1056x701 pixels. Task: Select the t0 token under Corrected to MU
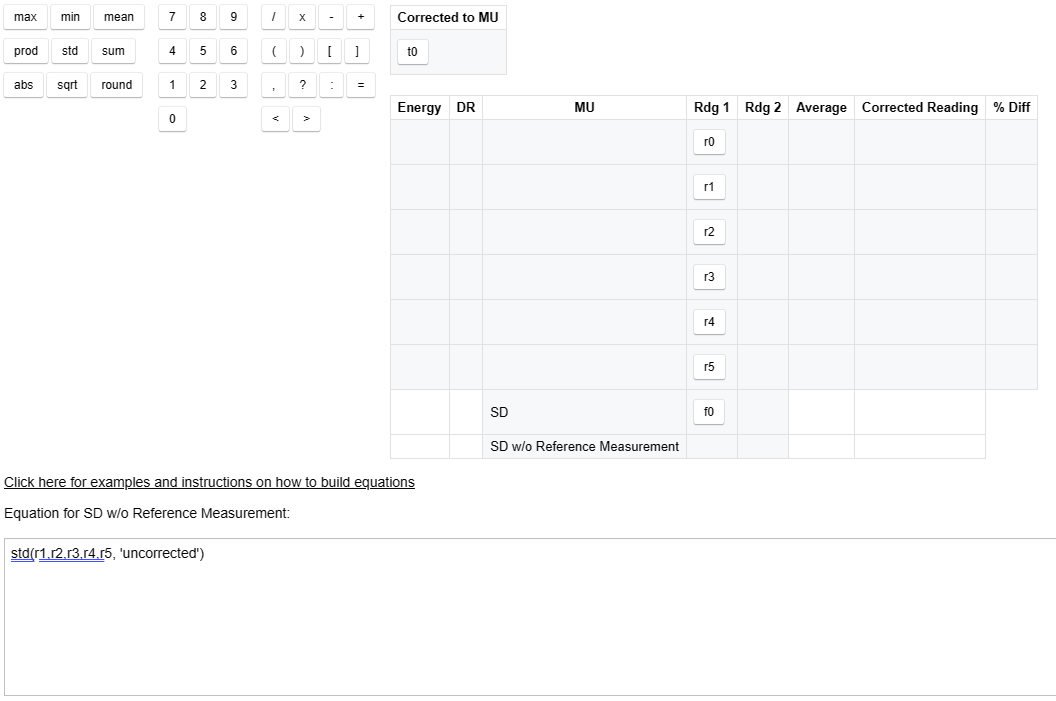tap(412, 51)
